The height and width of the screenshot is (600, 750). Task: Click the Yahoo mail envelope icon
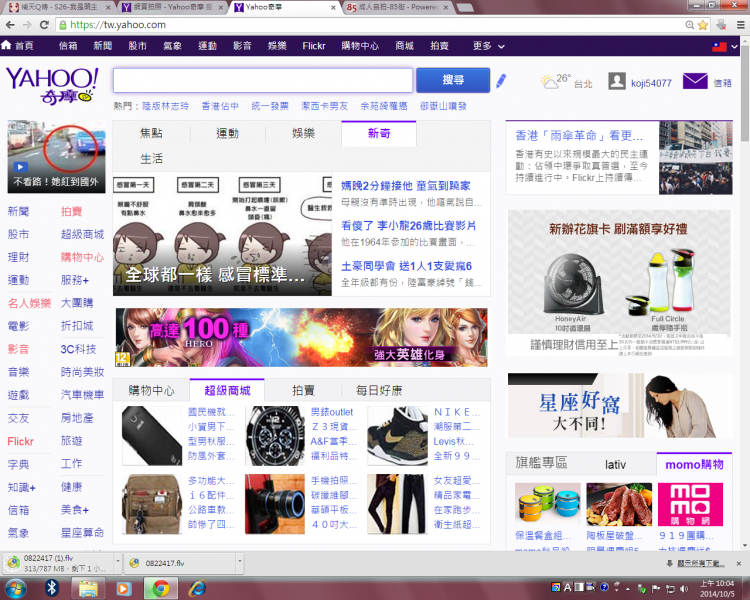click(695, 82)
